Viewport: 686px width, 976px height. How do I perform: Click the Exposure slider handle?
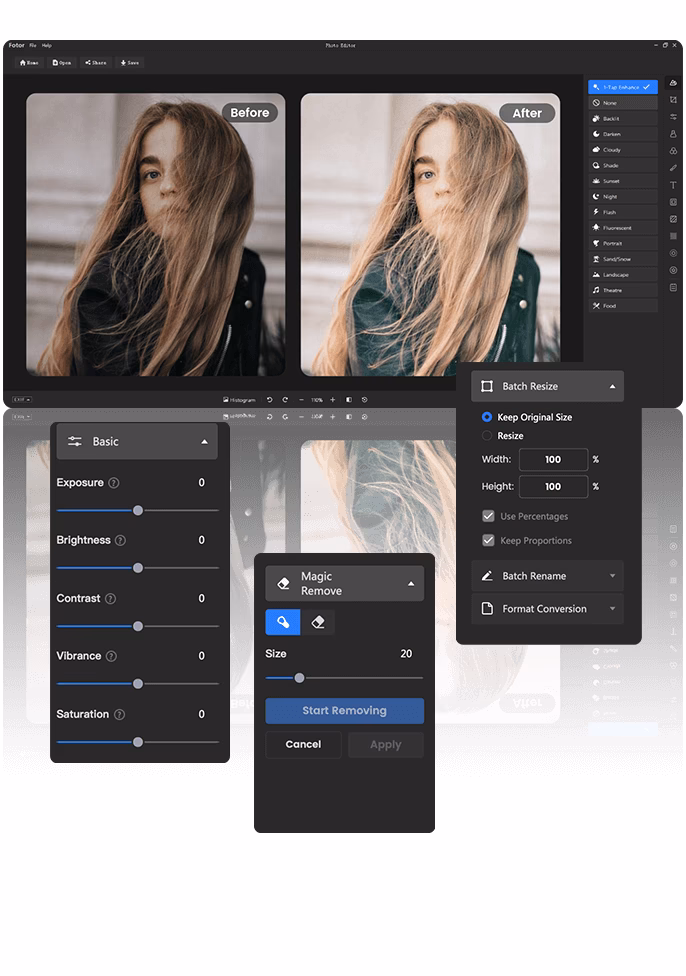click(138, 510)
